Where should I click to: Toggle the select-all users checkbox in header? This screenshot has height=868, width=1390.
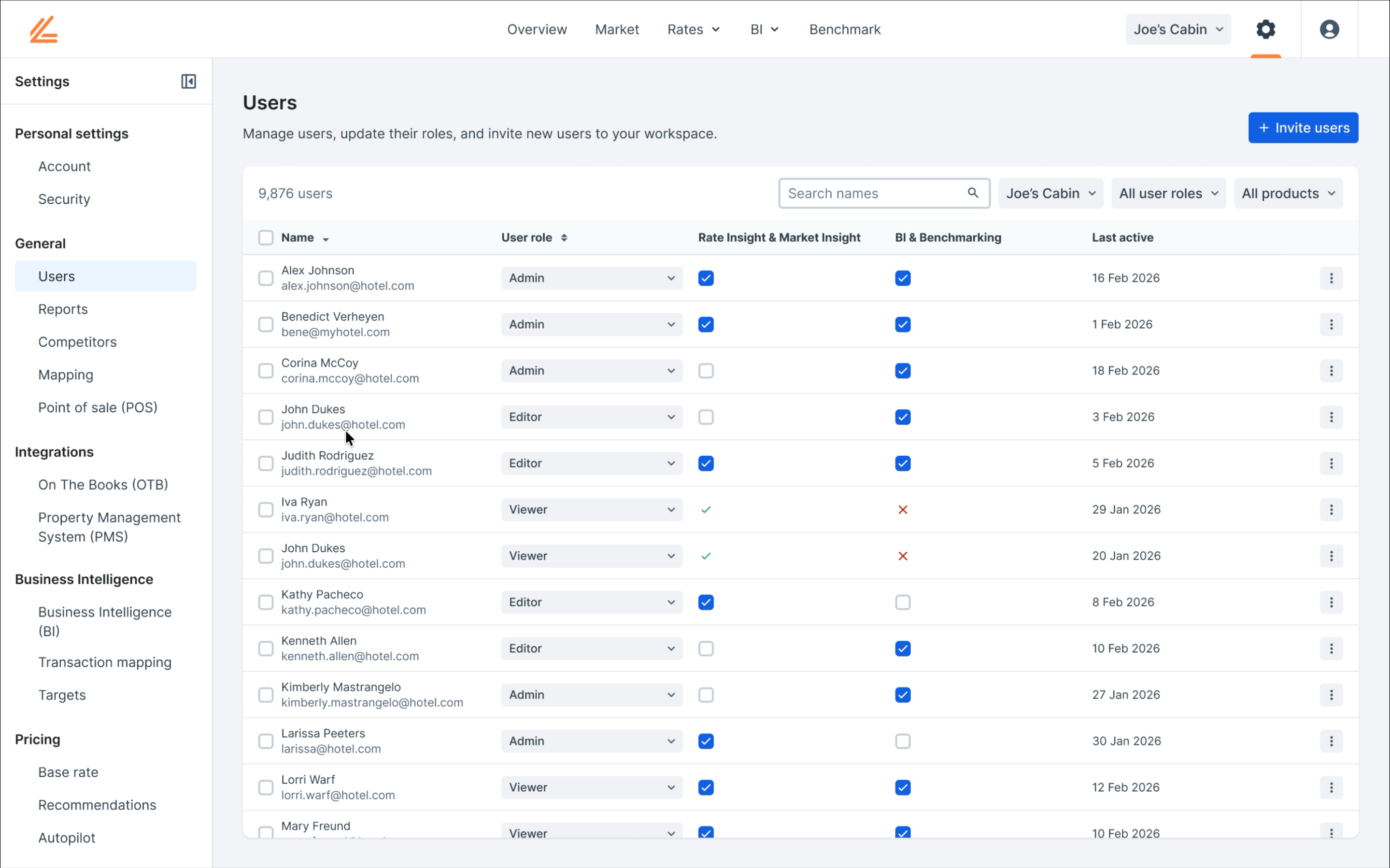tap(266, 238)
